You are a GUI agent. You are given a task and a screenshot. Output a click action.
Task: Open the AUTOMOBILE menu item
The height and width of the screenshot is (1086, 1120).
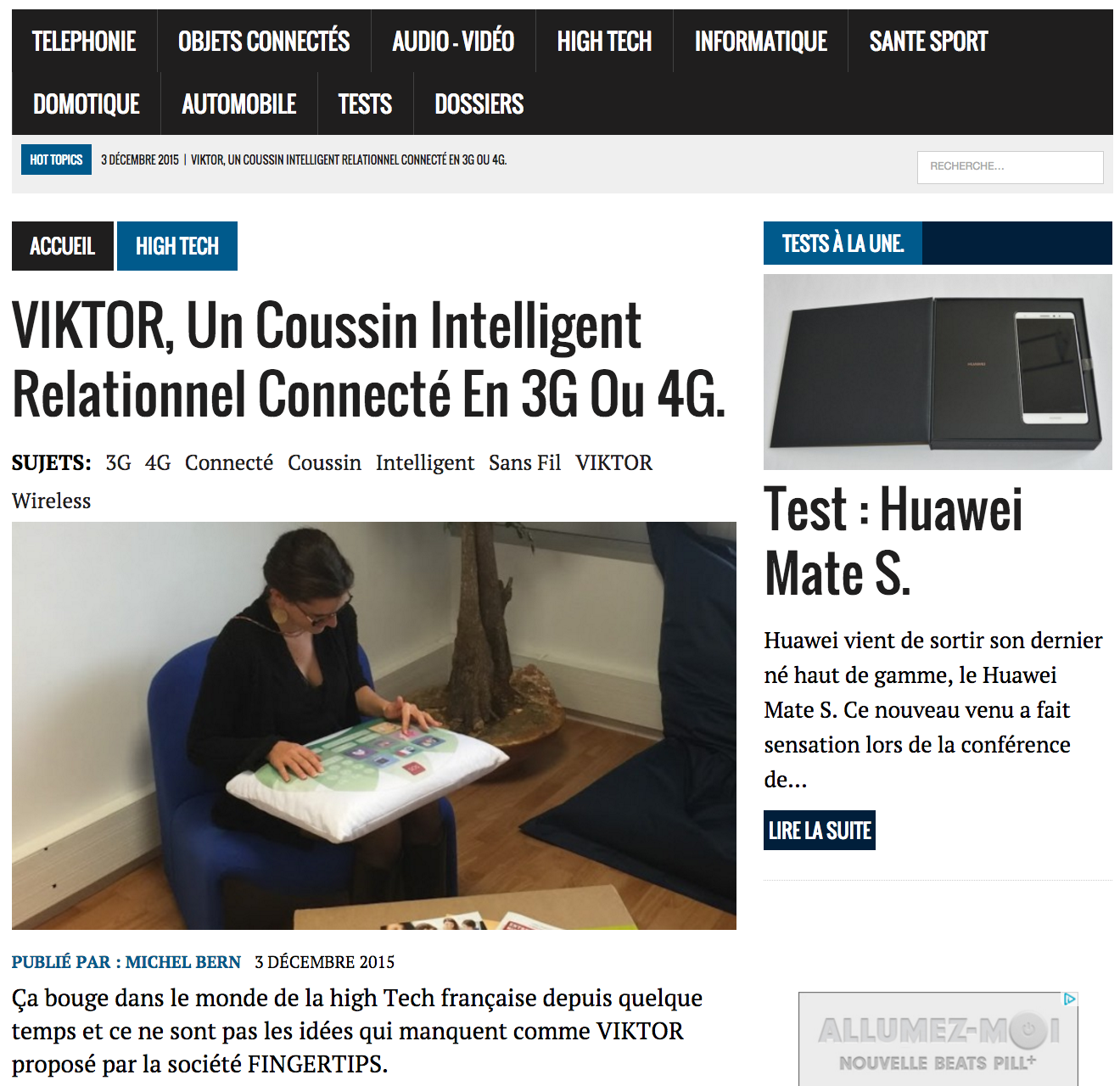click(239, 104)
